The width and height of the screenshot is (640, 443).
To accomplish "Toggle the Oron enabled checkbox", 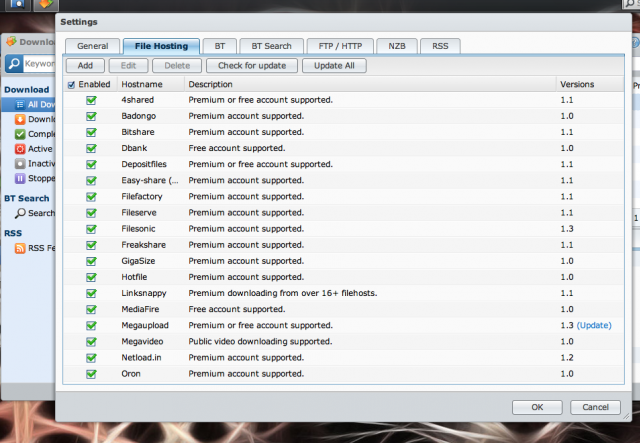I will (91, 374).
